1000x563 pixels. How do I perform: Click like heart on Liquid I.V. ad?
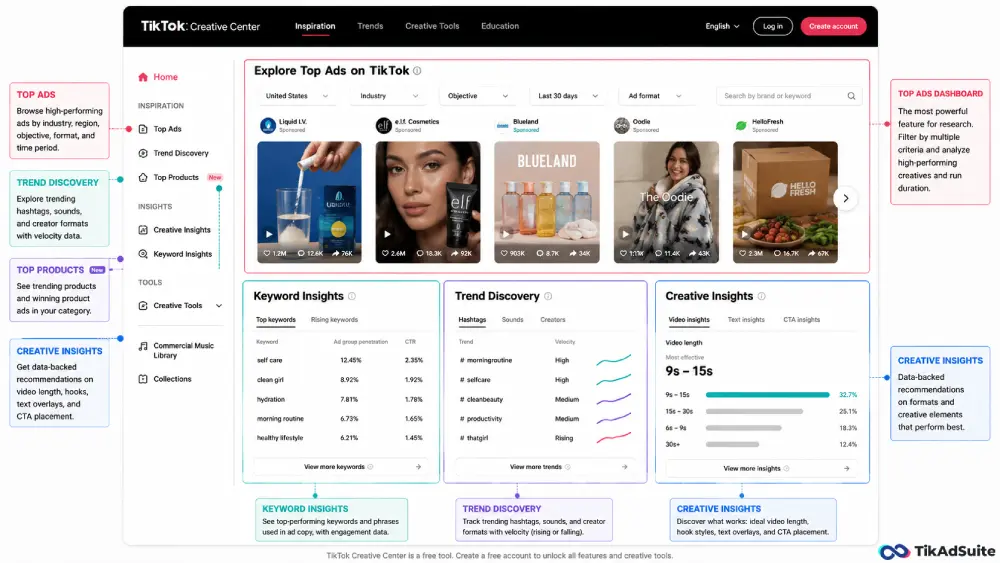pos(267,253)
